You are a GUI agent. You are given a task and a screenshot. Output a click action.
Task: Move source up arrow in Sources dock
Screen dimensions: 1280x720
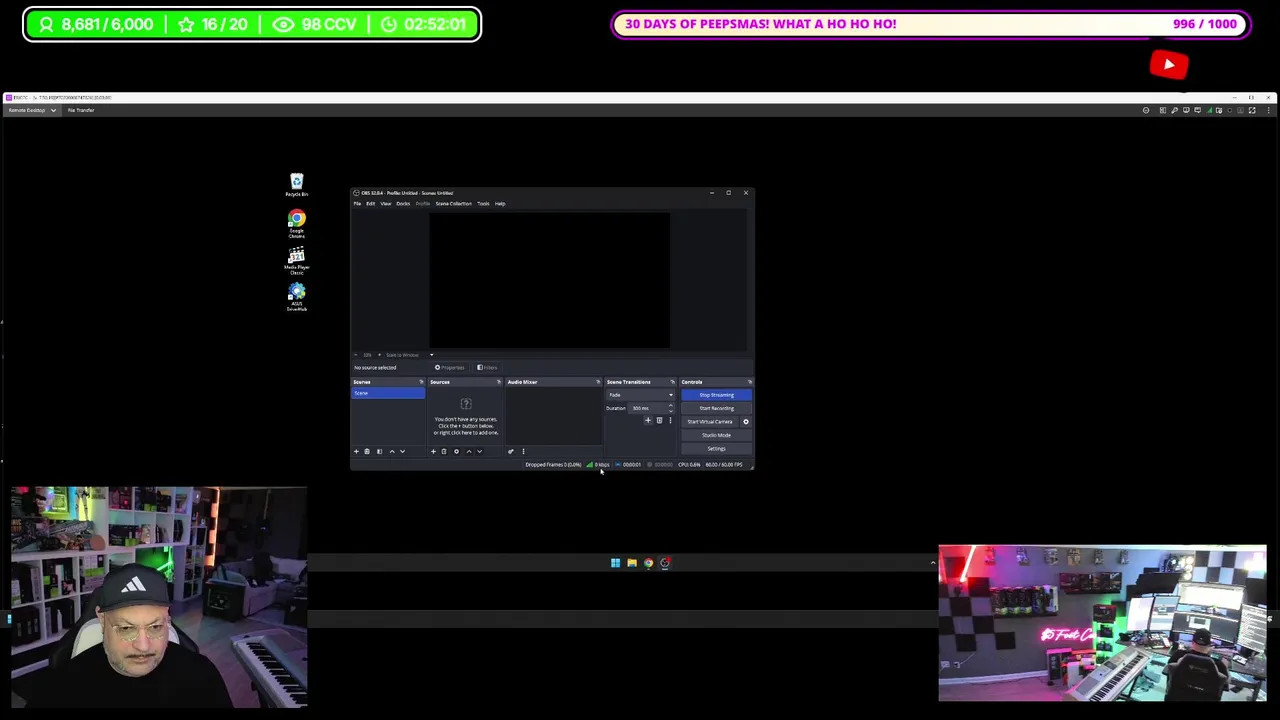(468, 451)
